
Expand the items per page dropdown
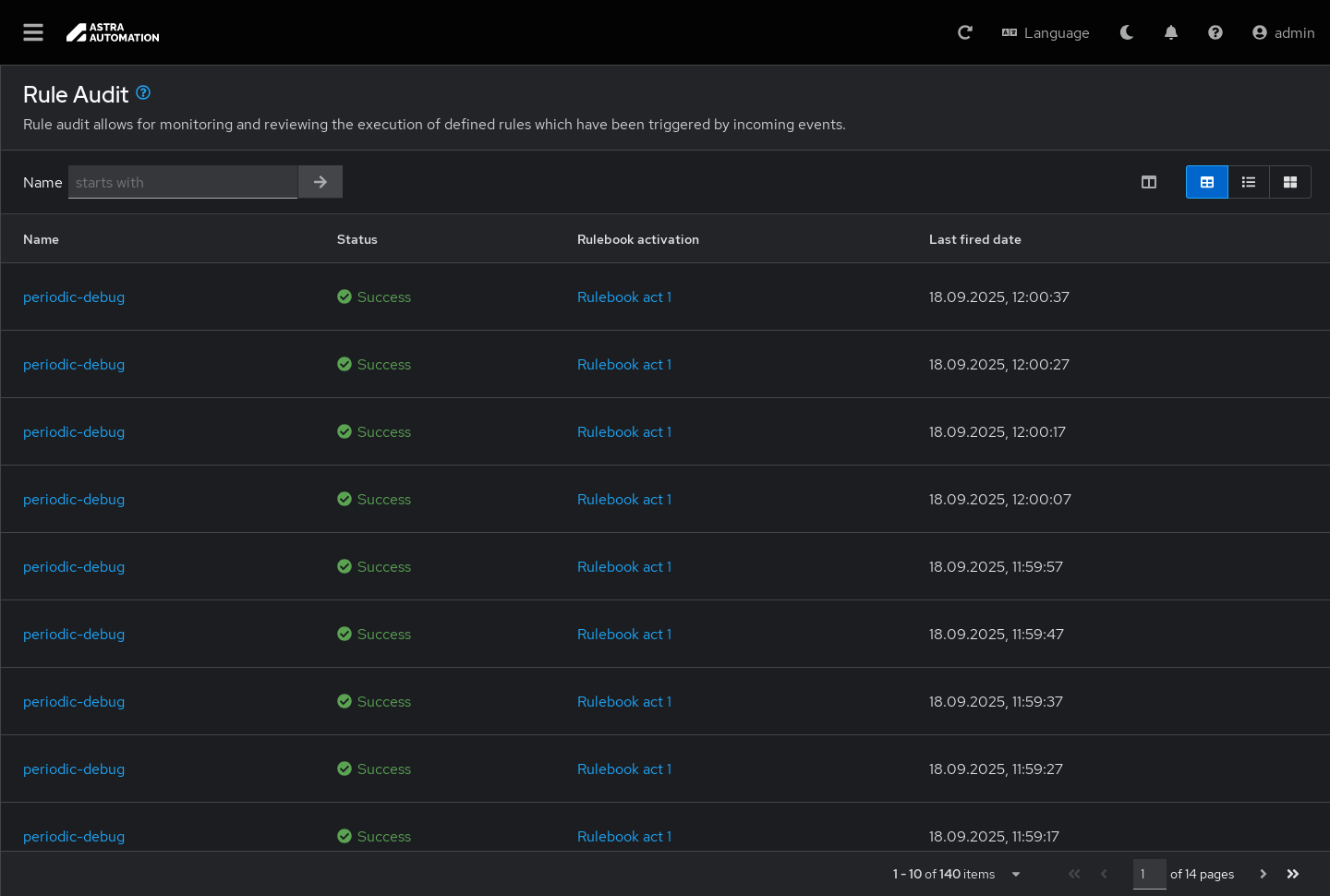pos(1016,874)
